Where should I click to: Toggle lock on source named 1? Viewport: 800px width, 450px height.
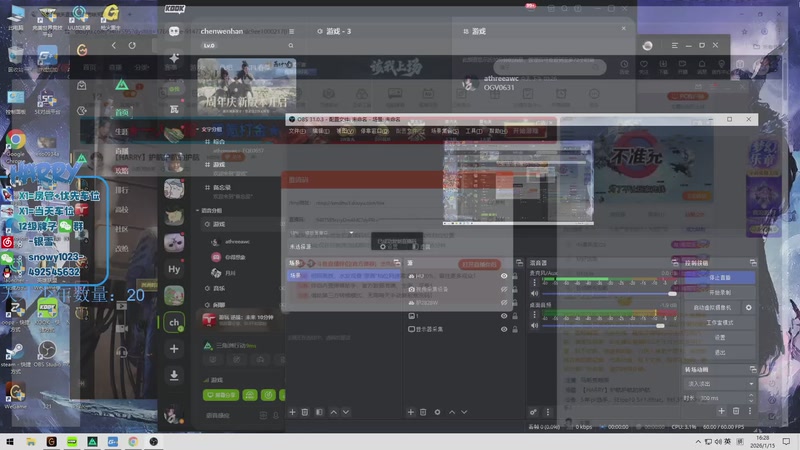click(x=515, y=316)
